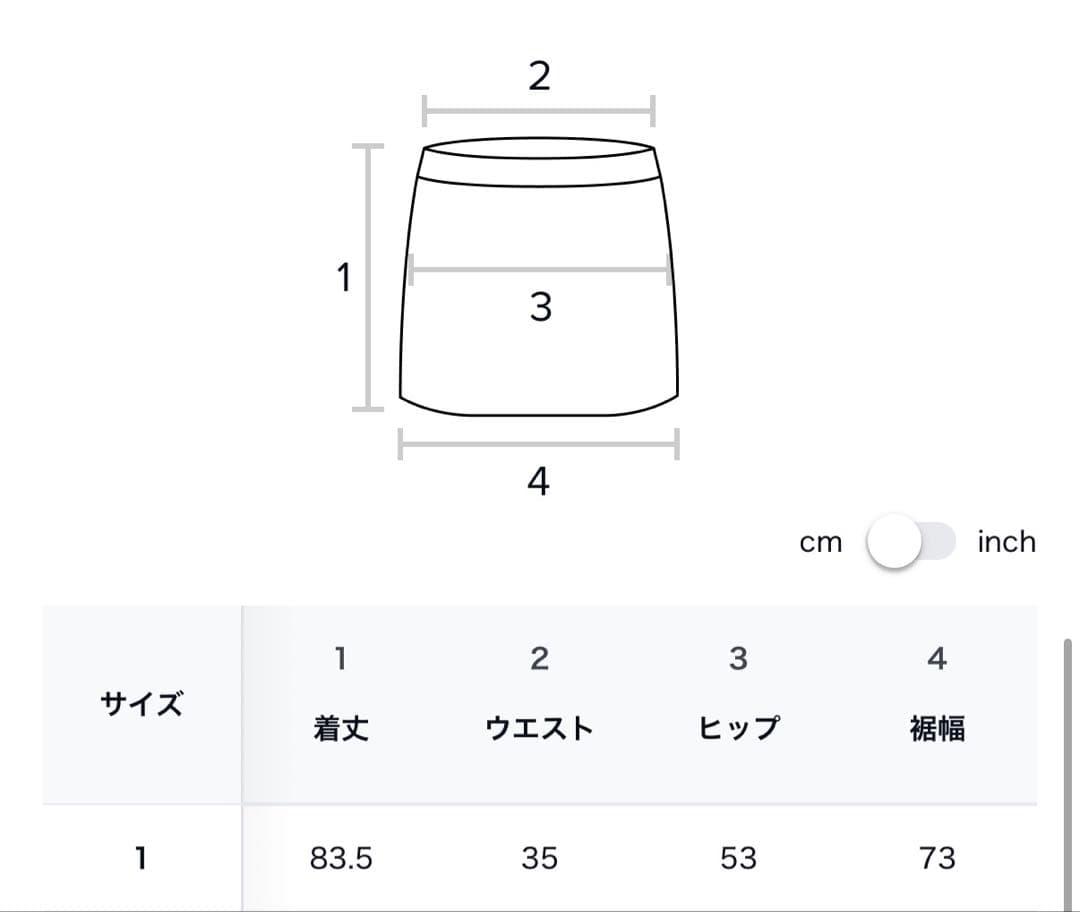Image resolution: width=1080 pixels, height=912 pixels.
Task: Select the inch label
Action: [x=1004, y=542]
